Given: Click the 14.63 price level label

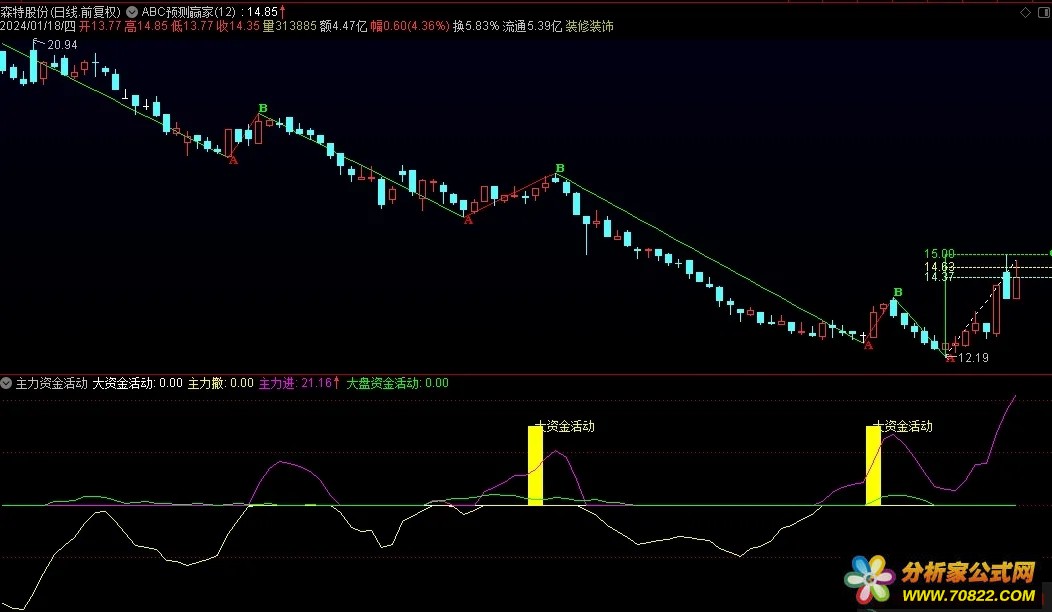Looking at the screenshot, I should pos(939,266).
